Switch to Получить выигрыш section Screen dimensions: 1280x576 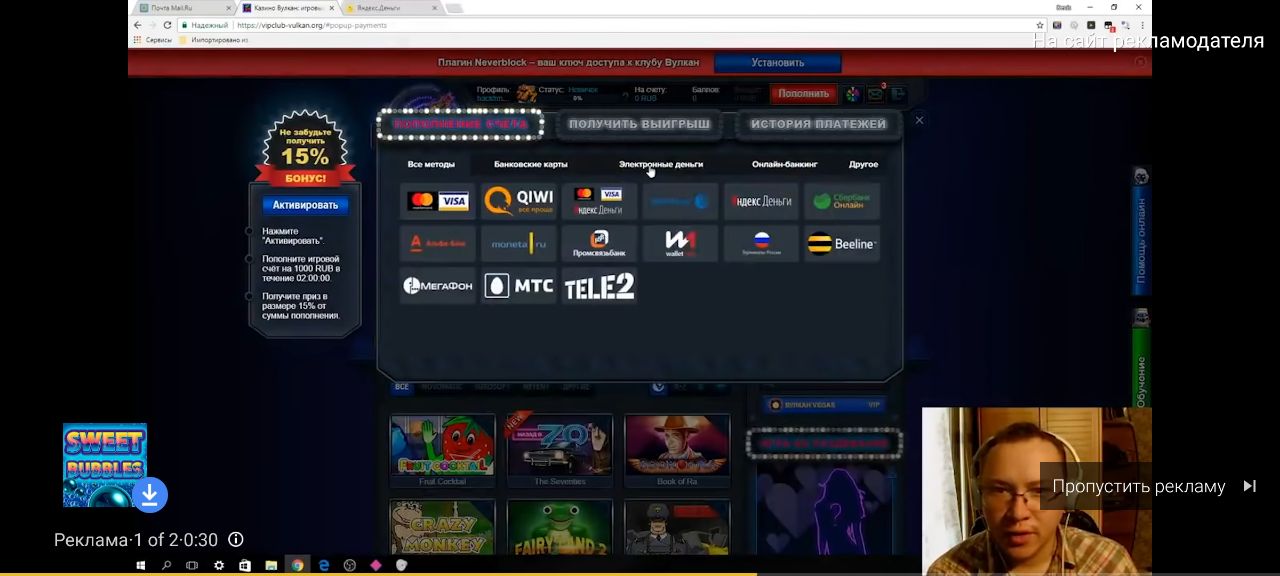[x=639, y=124]
